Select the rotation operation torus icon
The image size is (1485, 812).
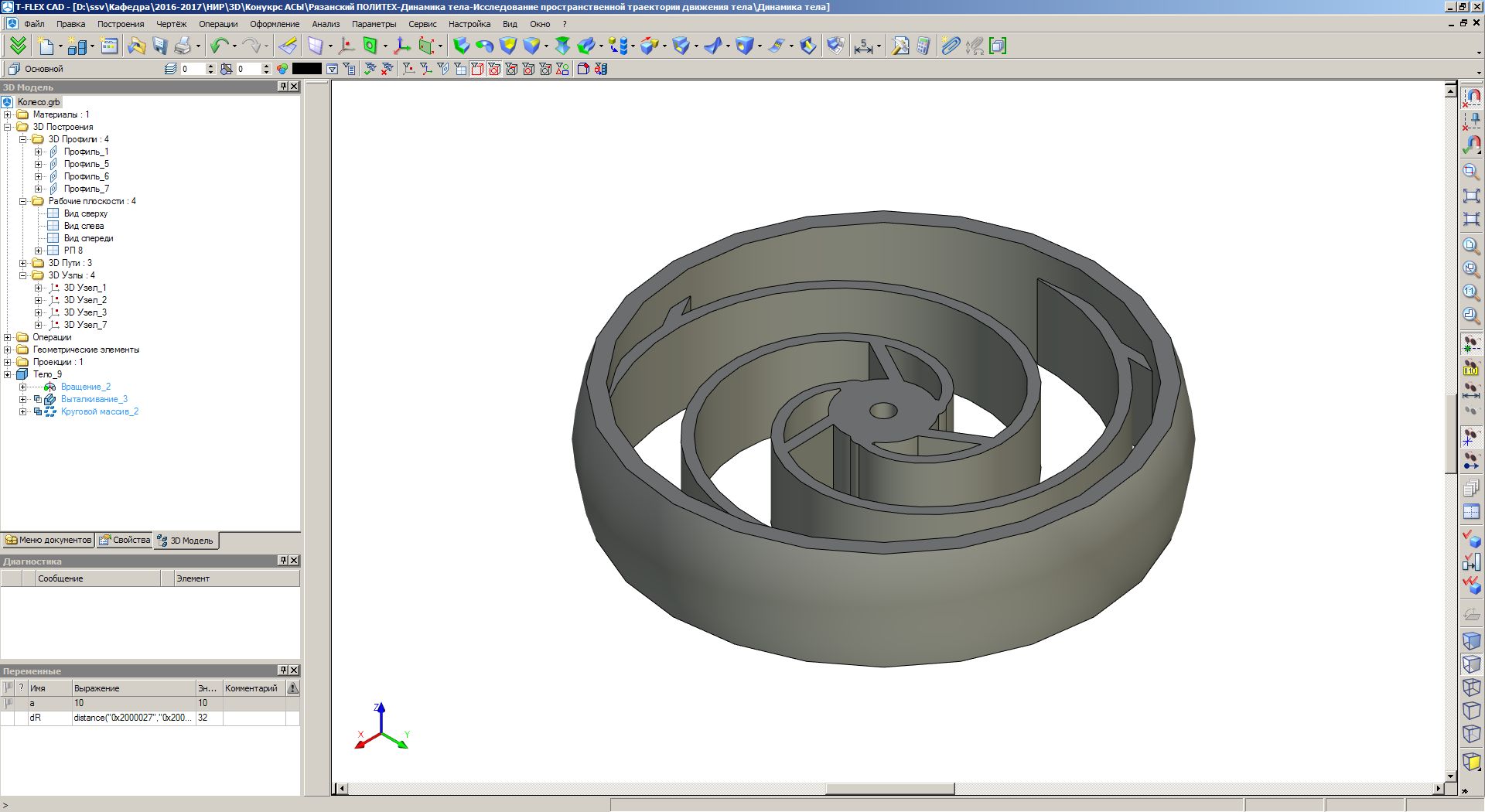point(485,46)
